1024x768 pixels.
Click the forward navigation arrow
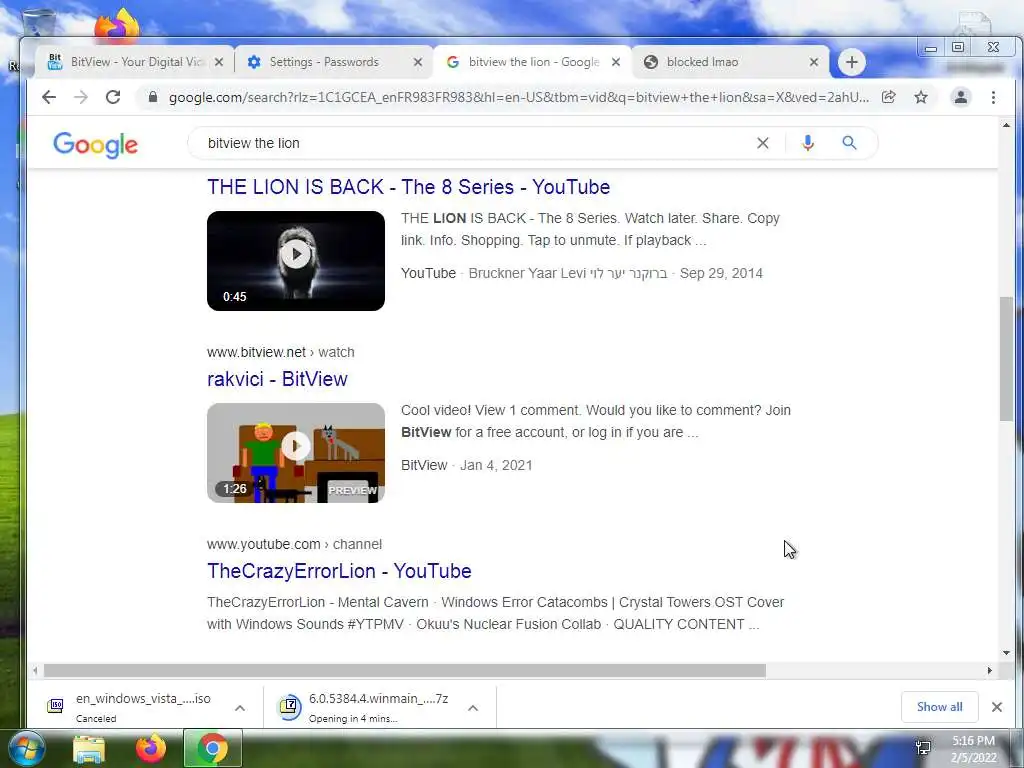[x=81, y=97]
